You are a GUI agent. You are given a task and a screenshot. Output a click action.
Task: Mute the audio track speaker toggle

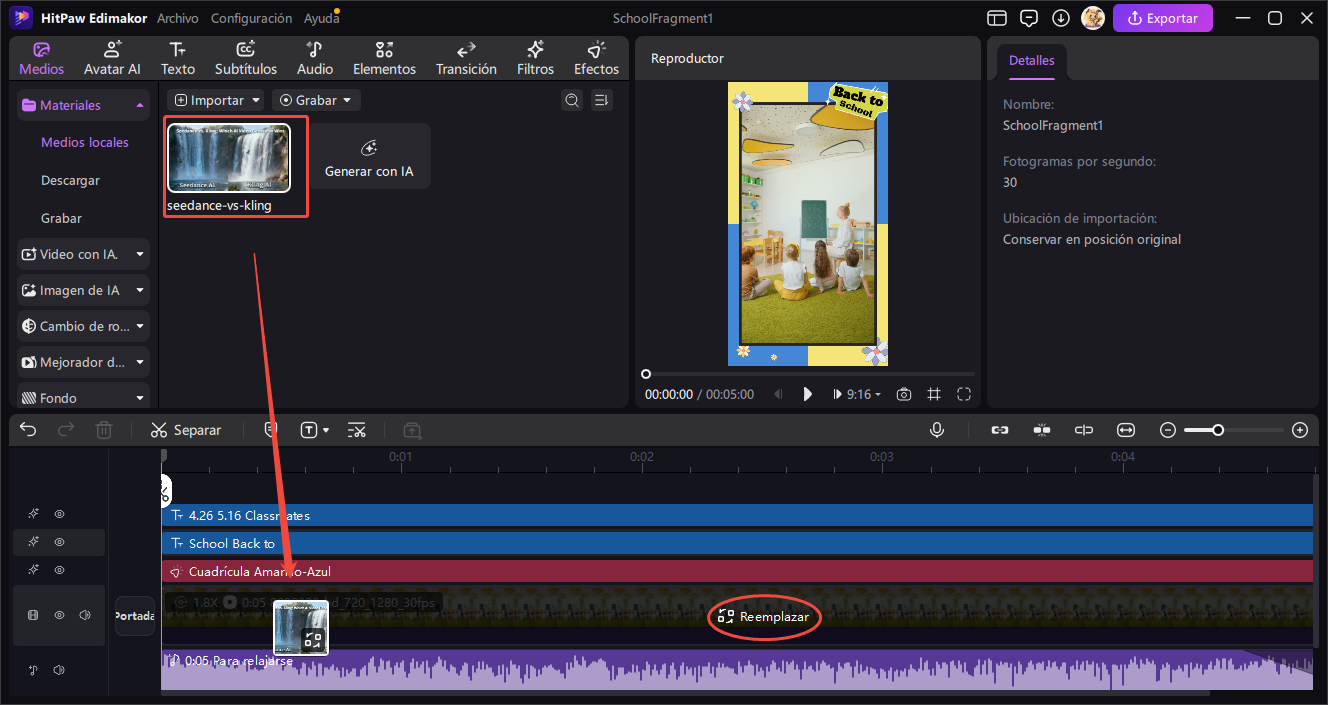click(59, 670)
